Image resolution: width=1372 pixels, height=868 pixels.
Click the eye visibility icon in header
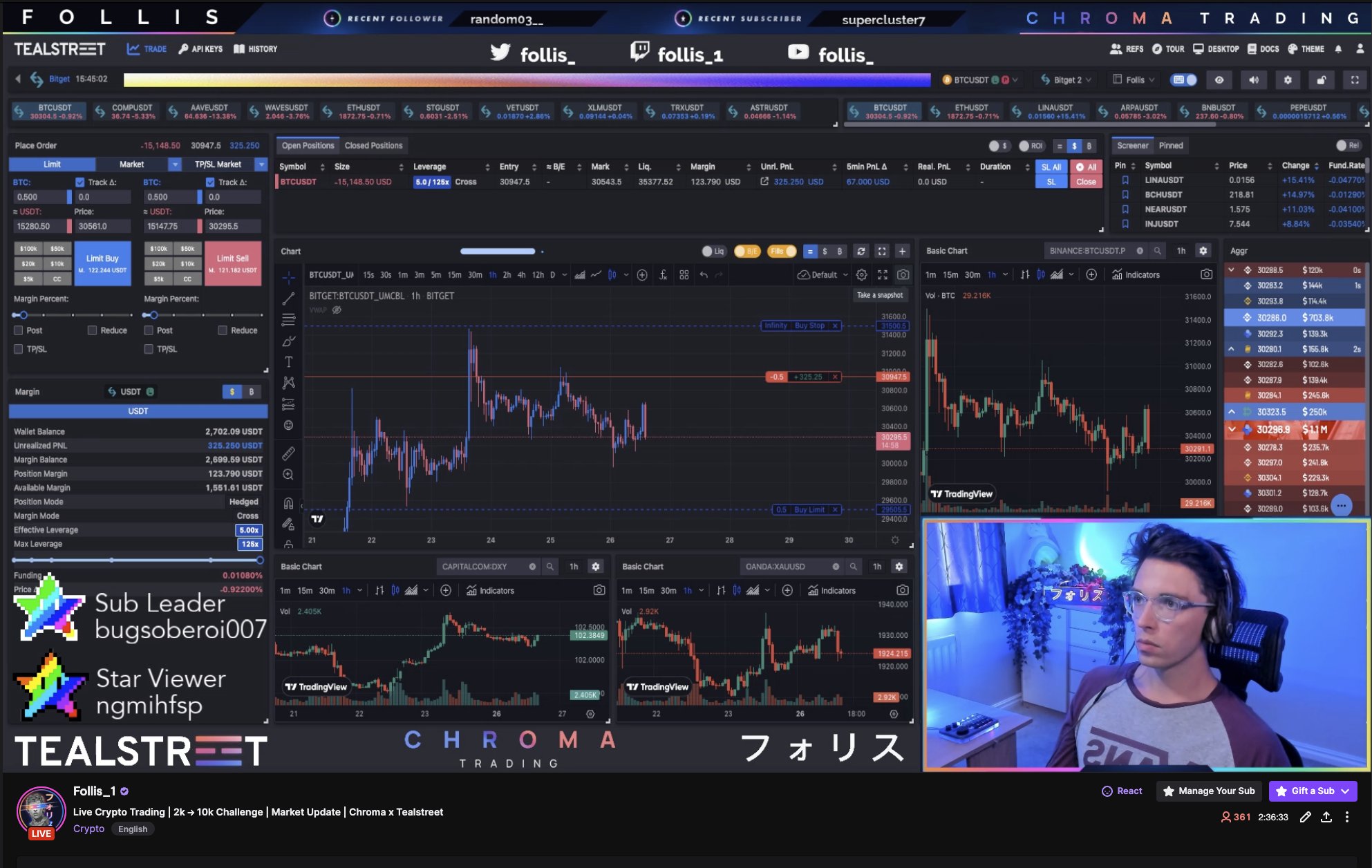1219,80
